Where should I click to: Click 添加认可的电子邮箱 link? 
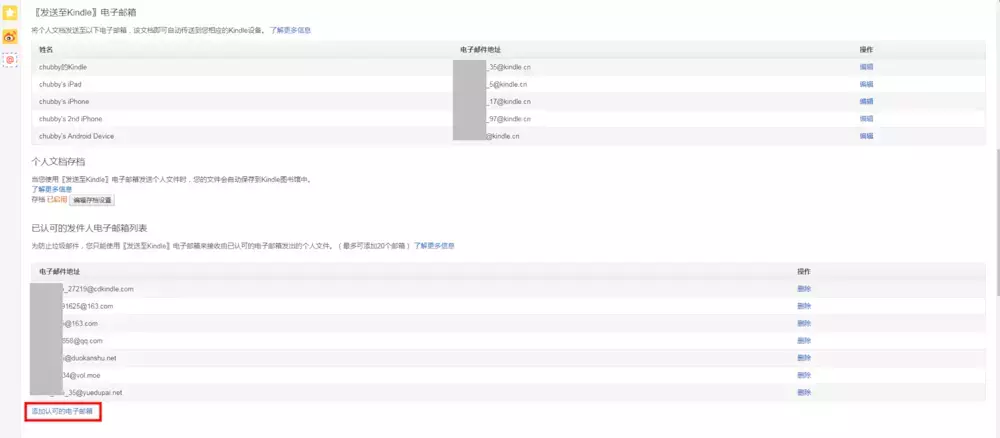[62, 412]
